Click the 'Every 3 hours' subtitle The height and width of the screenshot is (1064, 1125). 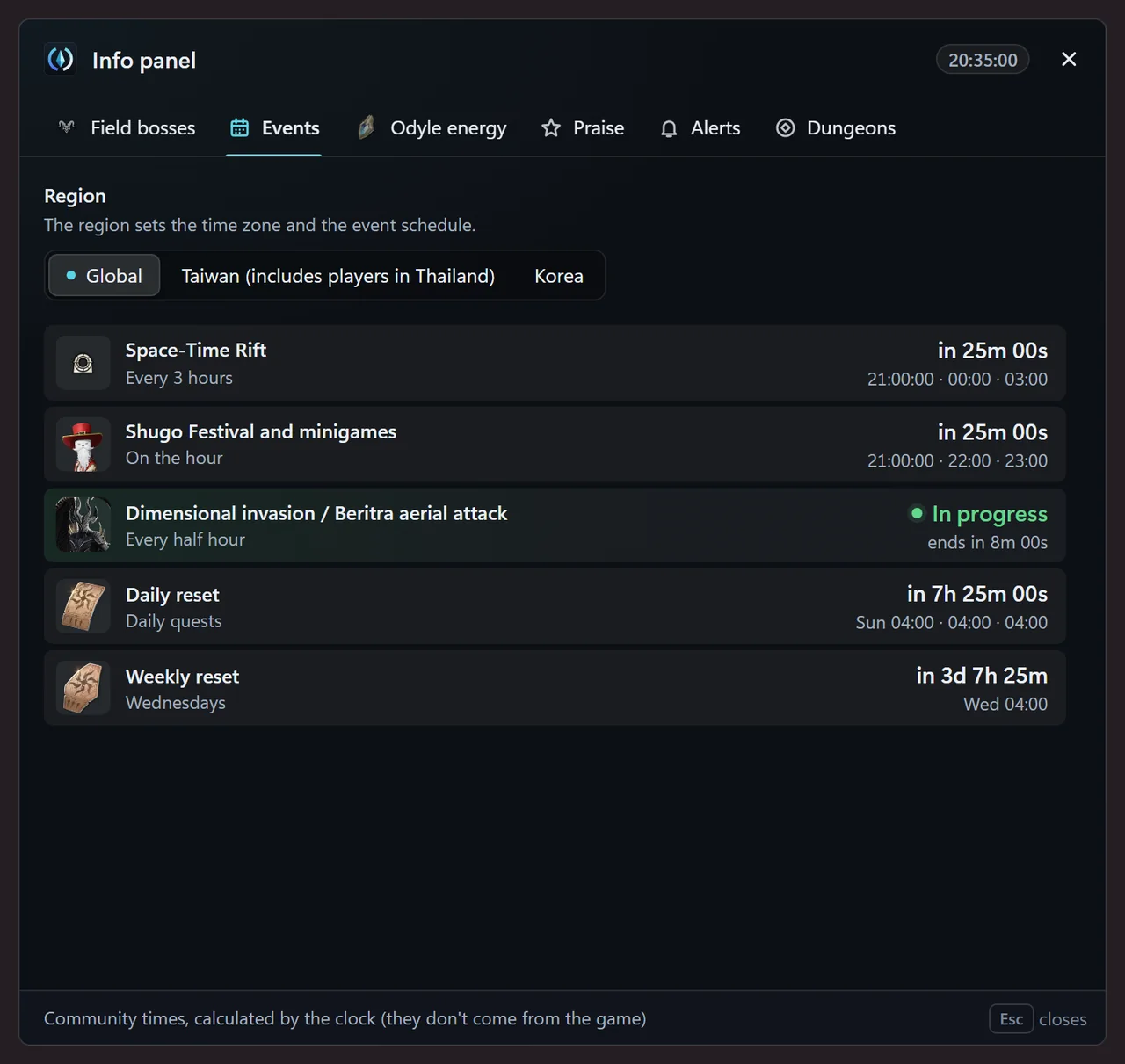pyautogui.click(x=179, y=378)
